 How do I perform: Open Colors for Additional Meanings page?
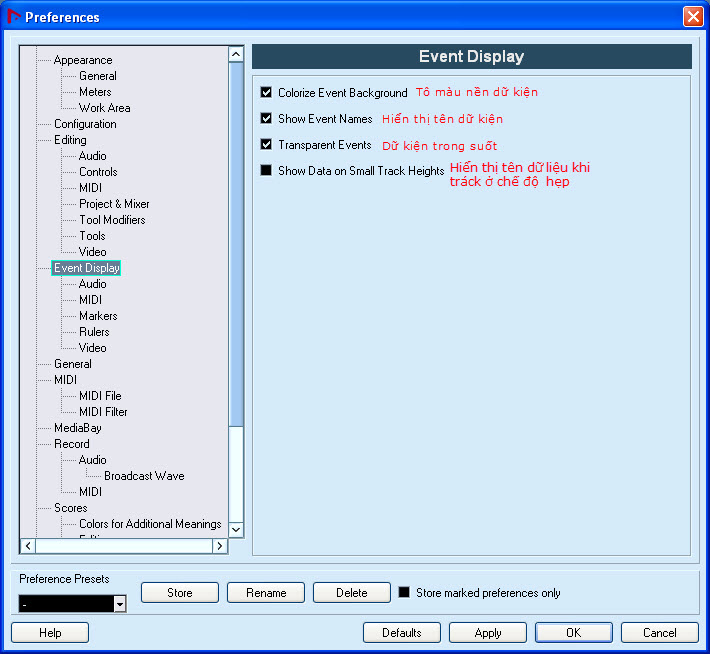click(x=150, y=524)
